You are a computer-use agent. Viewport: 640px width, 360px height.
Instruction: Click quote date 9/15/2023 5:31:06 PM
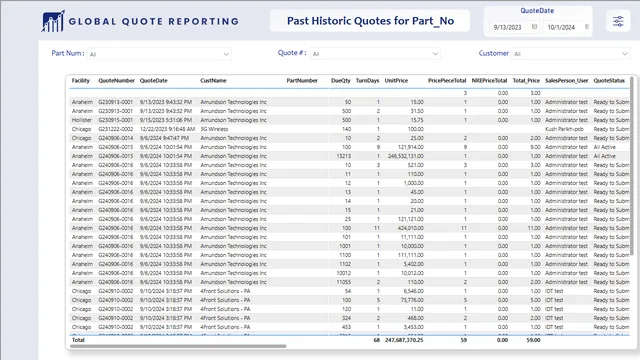[166, 120]
